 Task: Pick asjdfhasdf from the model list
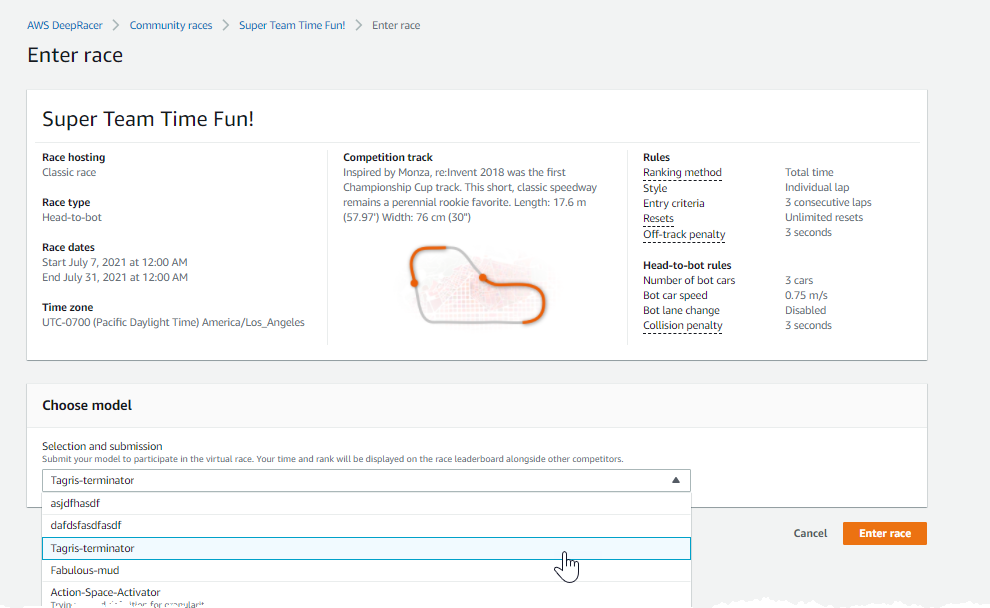tap(75, 503)
